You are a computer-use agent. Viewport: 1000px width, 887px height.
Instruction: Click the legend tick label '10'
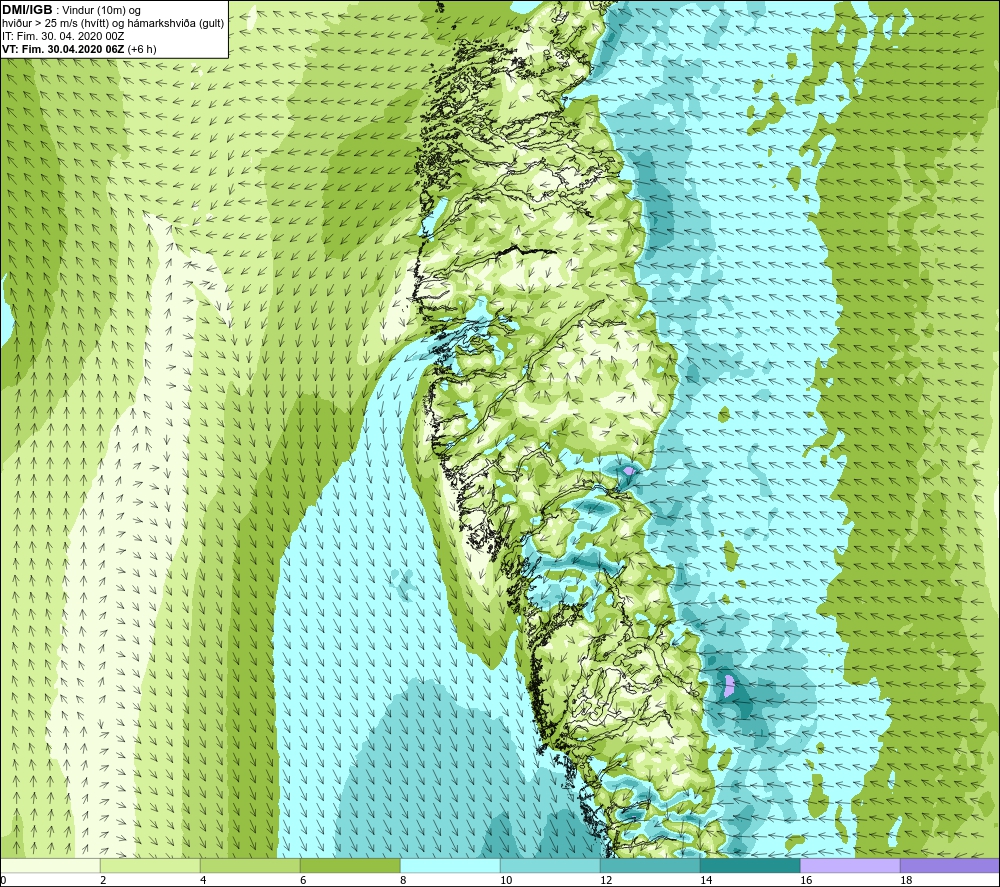(x=506, y=880)
